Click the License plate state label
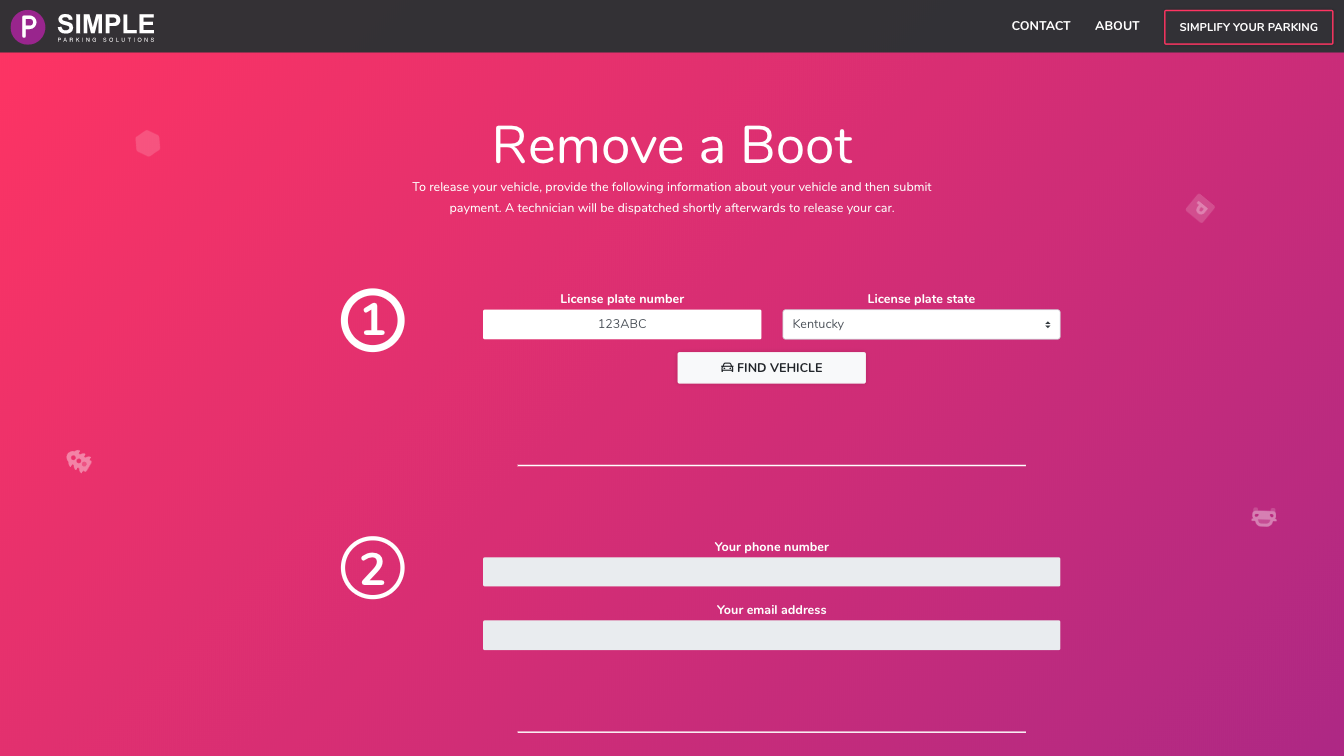 [921, 299]
